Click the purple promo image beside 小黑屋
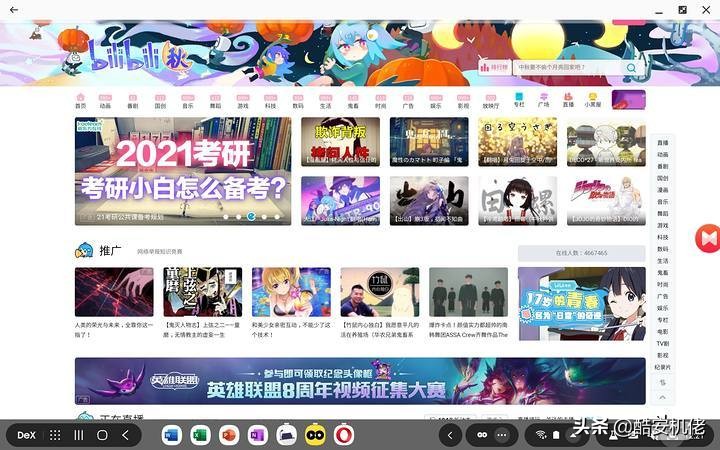This screenshot has width=720, height=450. [x=629, y=100]
